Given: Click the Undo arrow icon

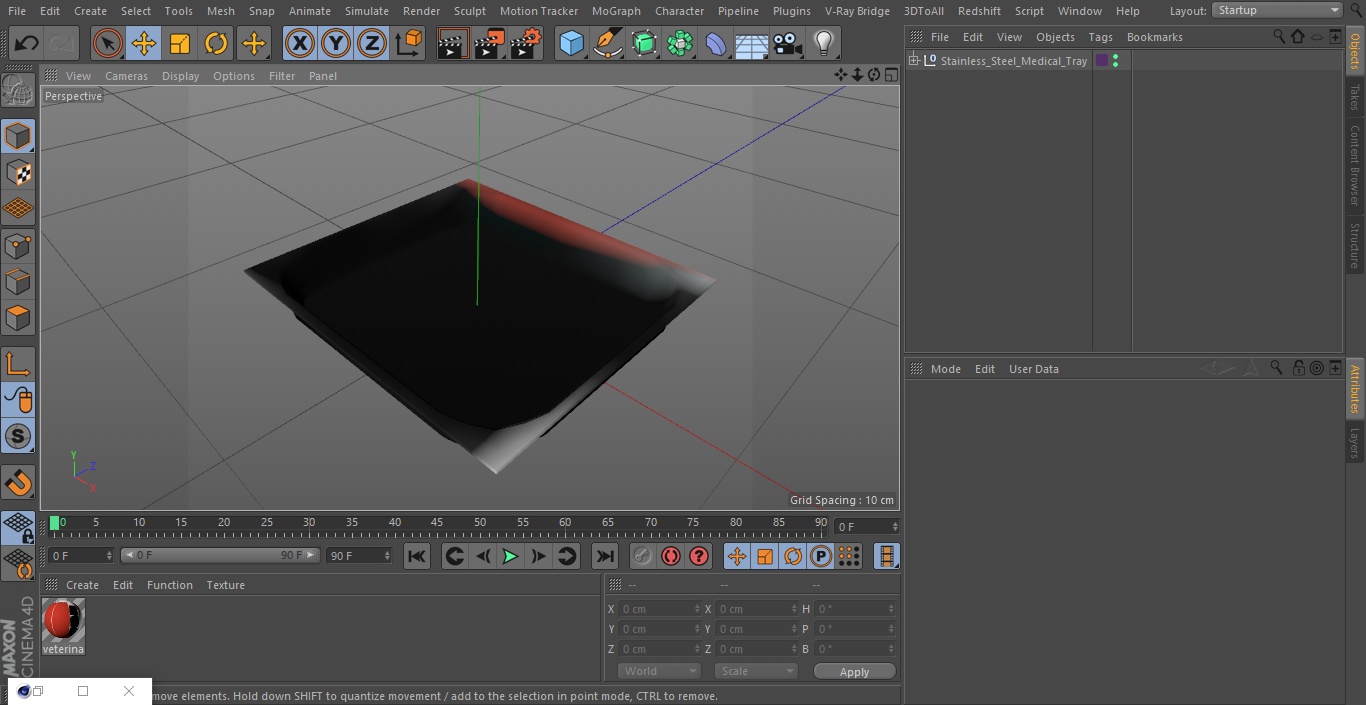Looking at the screenshot, I should [26, 43].
